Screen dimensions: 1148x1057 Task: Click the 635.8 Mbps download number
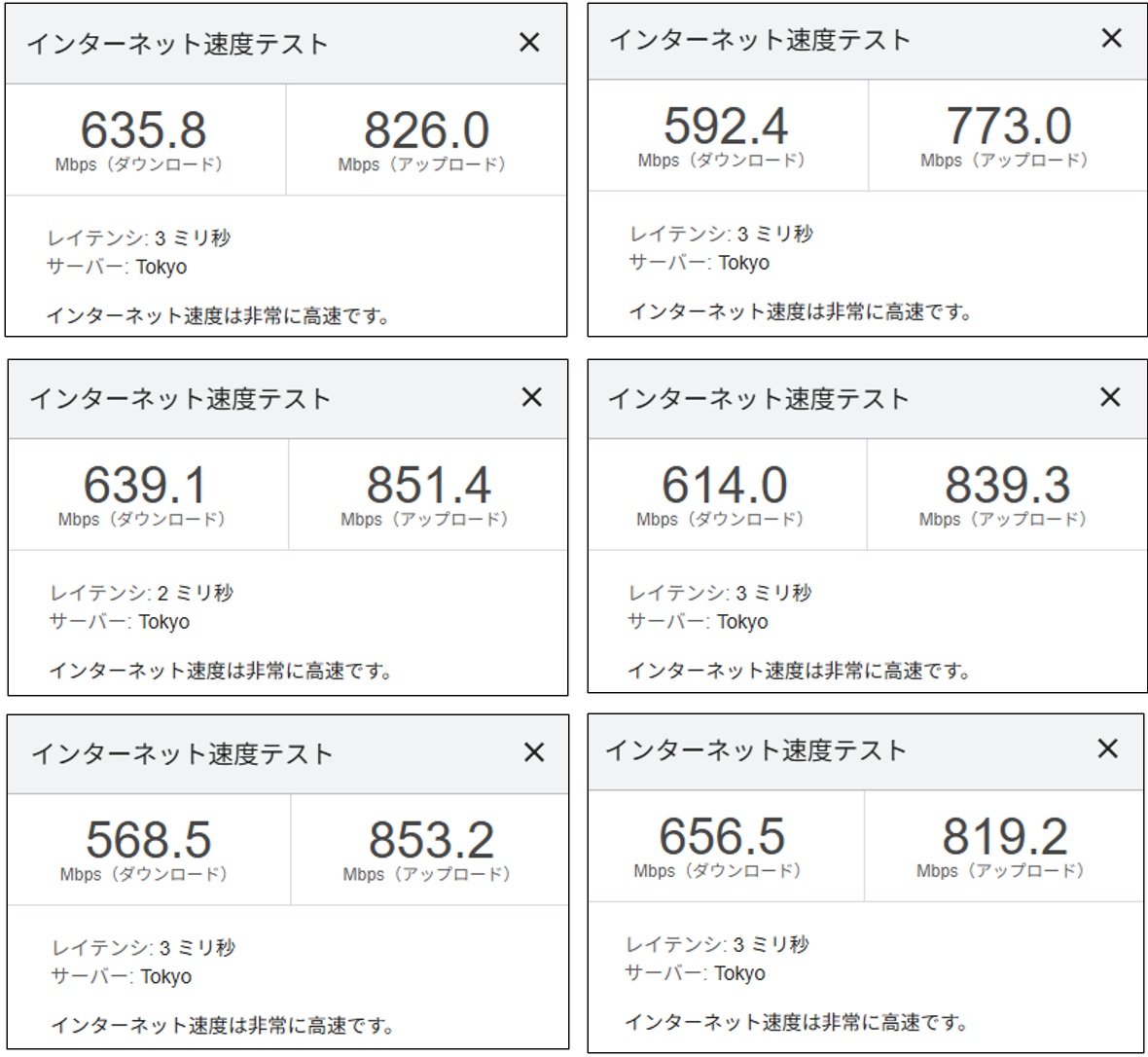pos(143,131)
